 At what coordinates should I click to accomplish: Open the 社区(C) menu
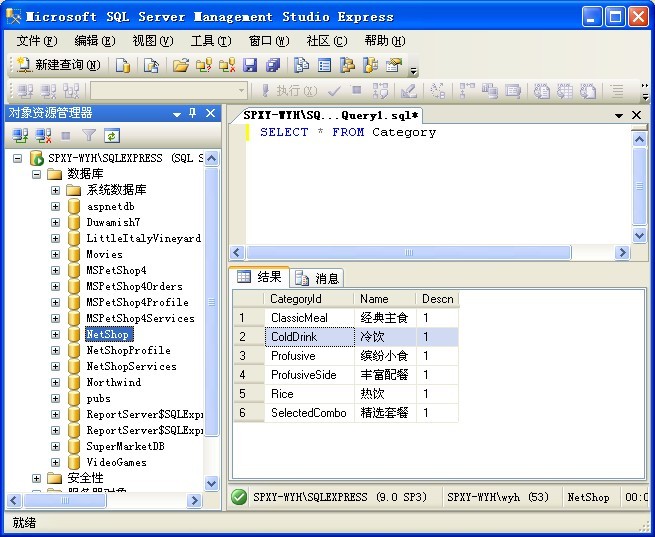[x=327, y=41]
